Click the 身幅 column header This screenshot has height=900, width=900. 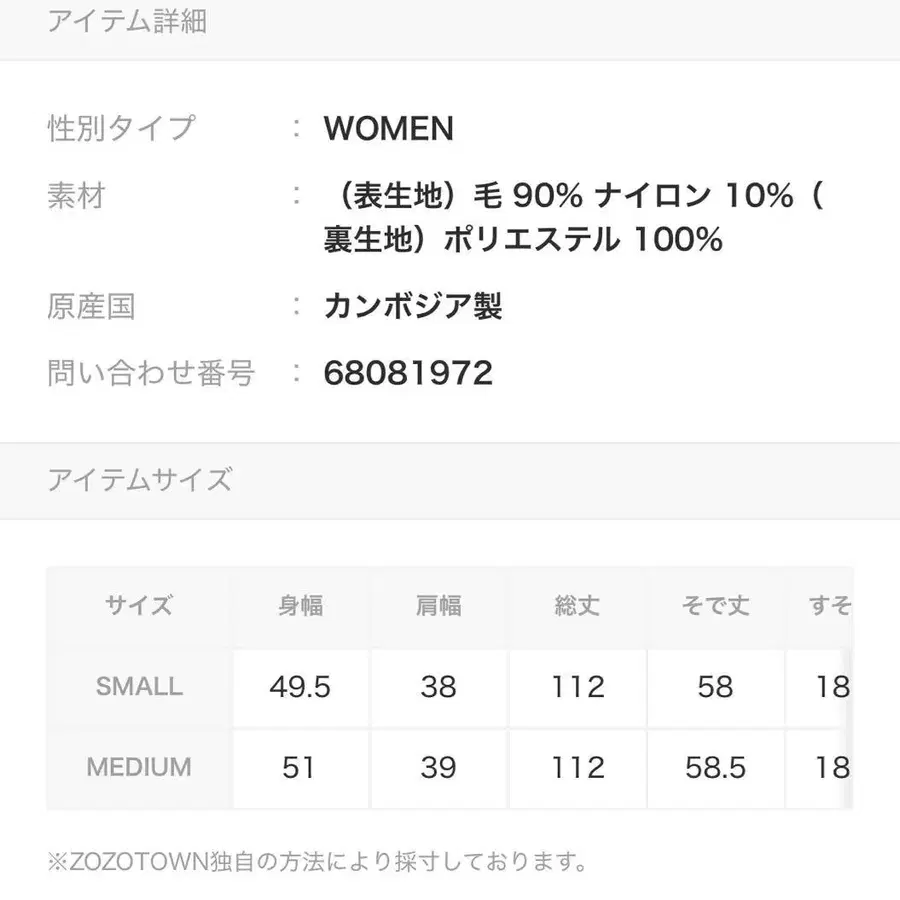click(300, 606)
